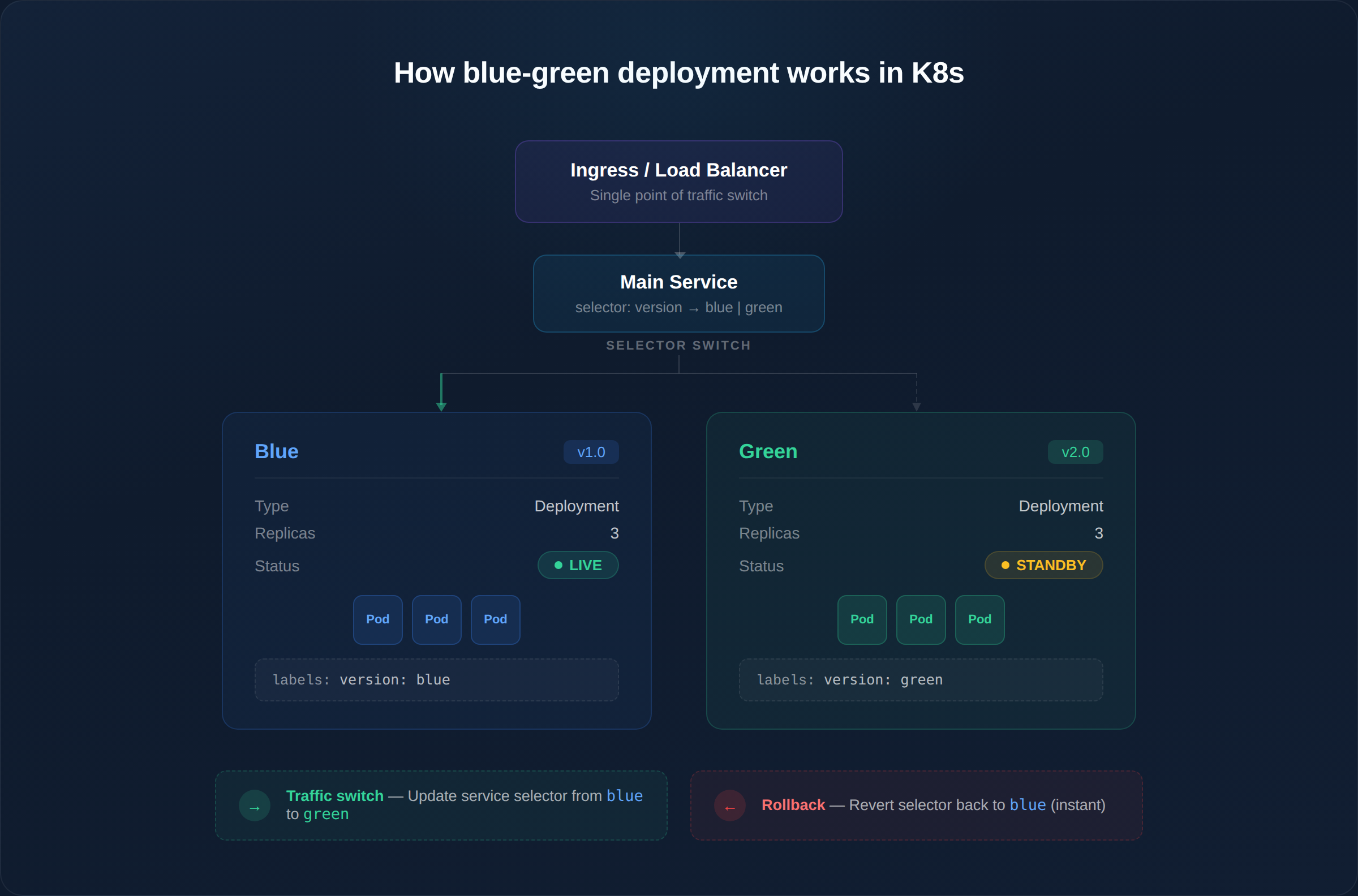Select the LIVE status indicator dot
The height and width of the screenshot is (896, 1358).
[x=558, y=565]
